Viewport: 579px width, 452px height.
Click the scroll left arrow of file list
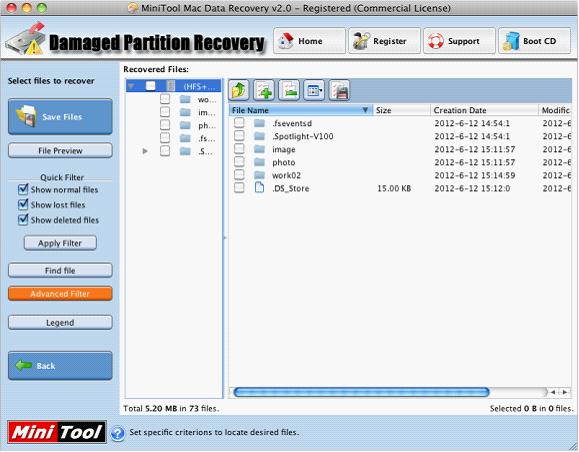553,392
